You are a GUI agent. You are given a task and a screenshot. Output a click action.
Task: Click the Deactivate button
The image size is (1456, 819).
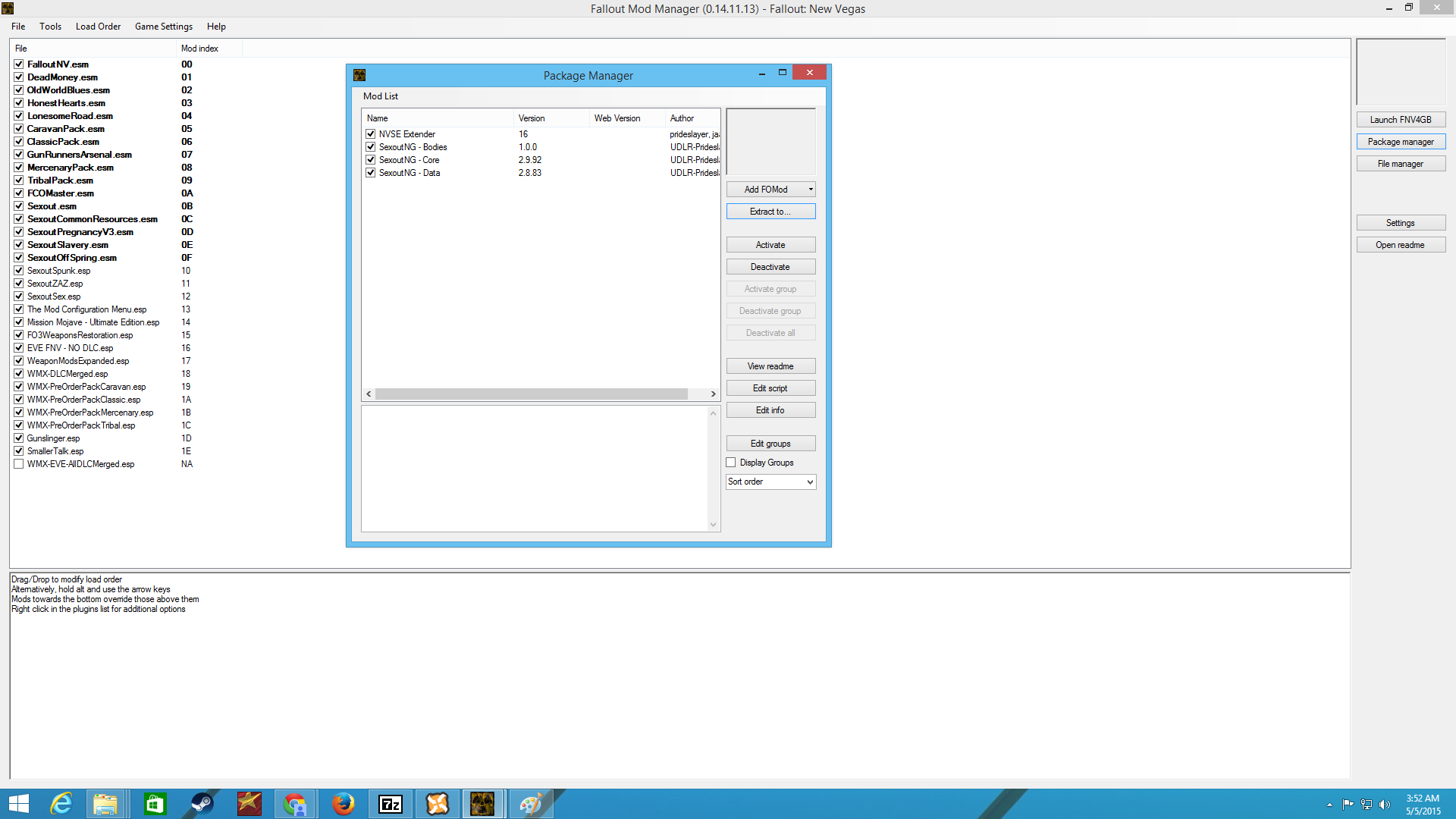pos(770,267)
